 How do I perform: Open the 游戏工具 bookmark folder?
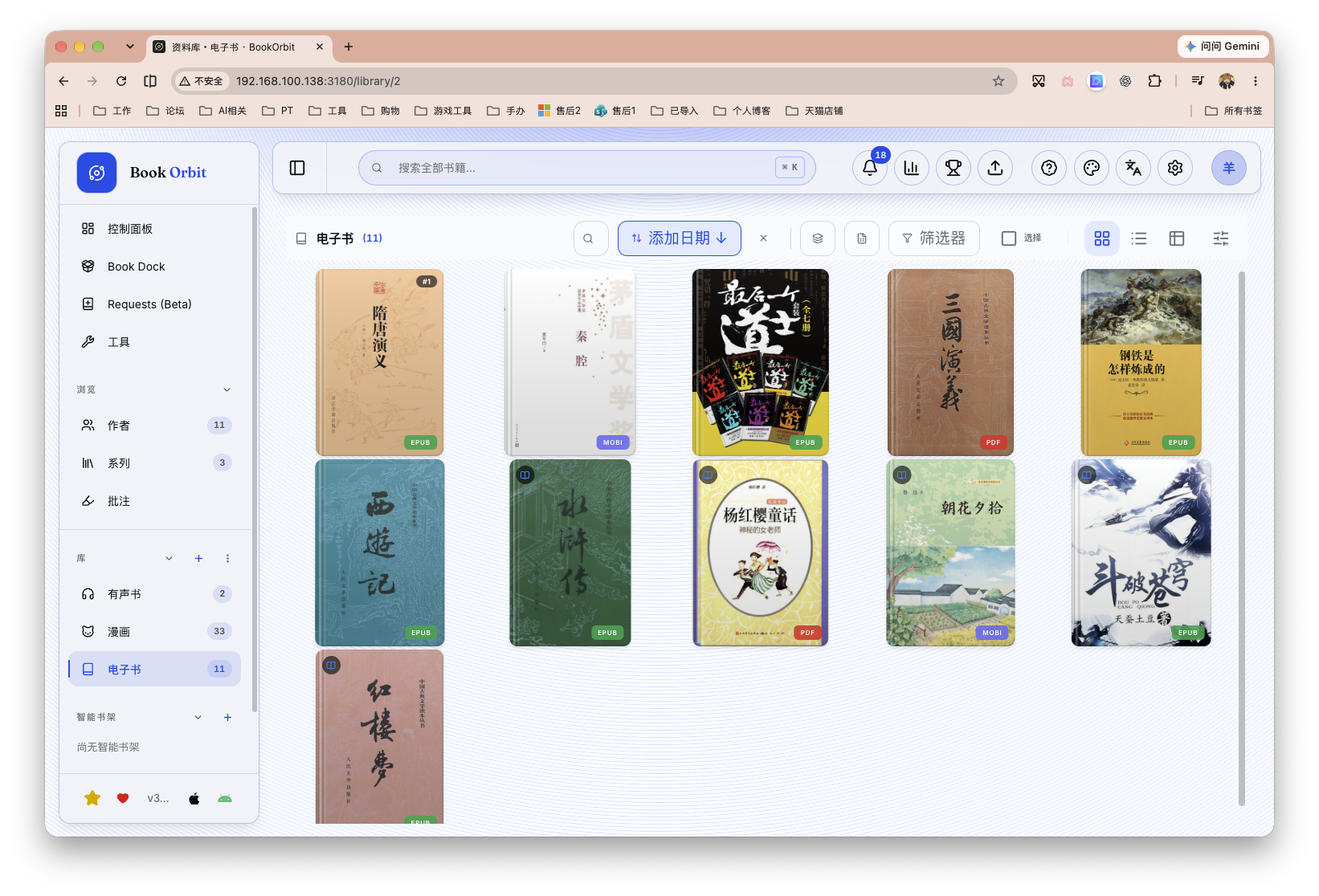pos(443,111)
